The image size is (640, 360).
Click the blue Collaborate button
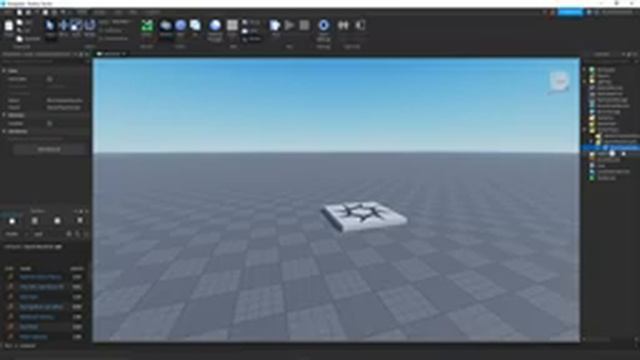[x=570, y=13]
